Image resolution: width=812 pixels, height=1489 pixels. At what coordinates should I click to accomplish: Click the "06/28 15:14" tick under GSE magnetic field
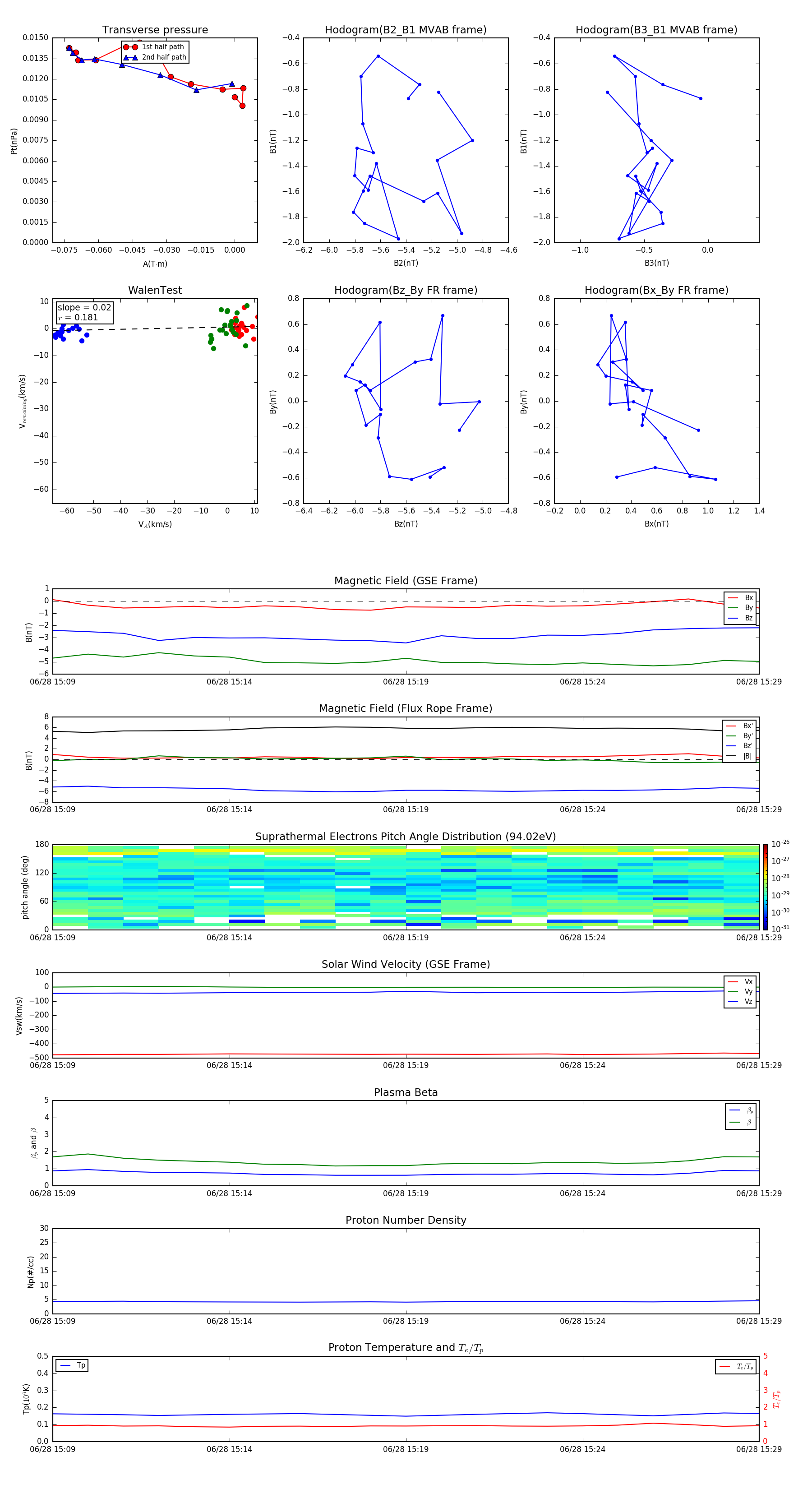coord(230,681)
